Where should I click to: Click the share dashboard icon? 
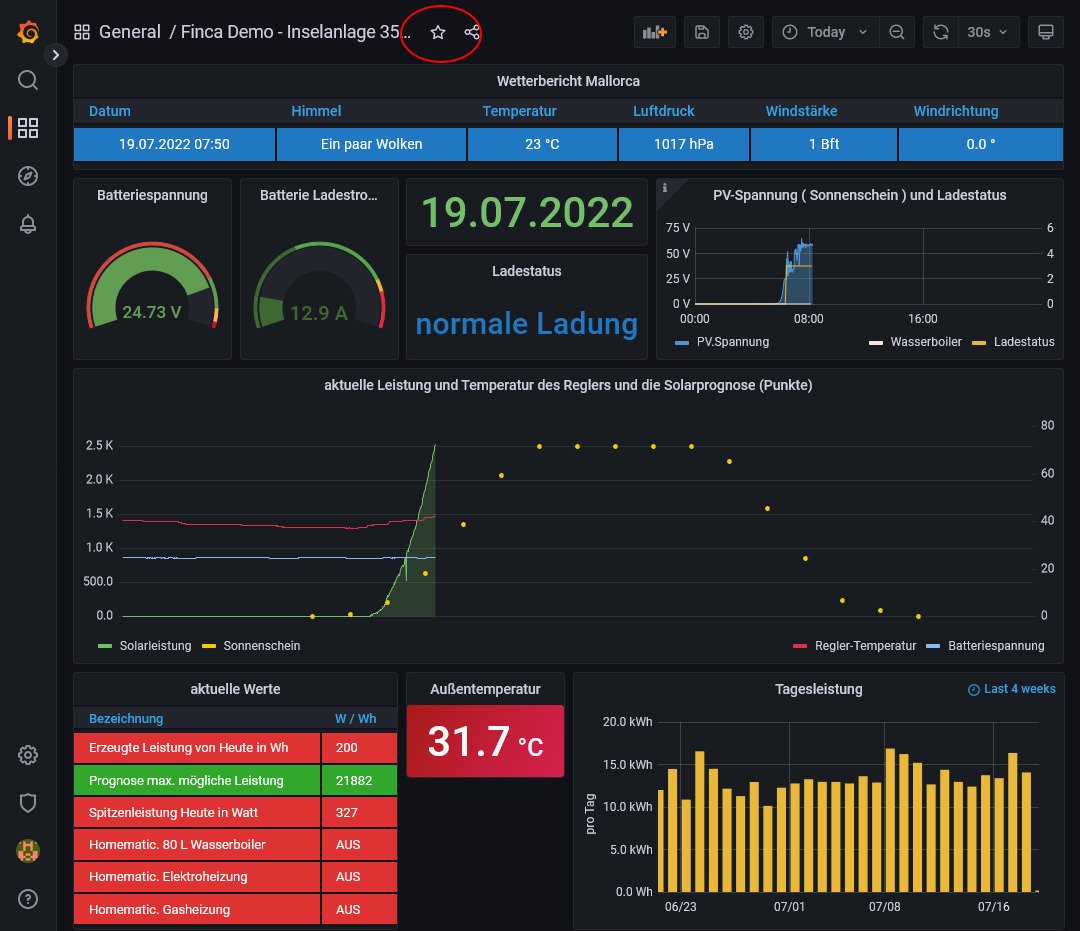[x=472, y=32]
